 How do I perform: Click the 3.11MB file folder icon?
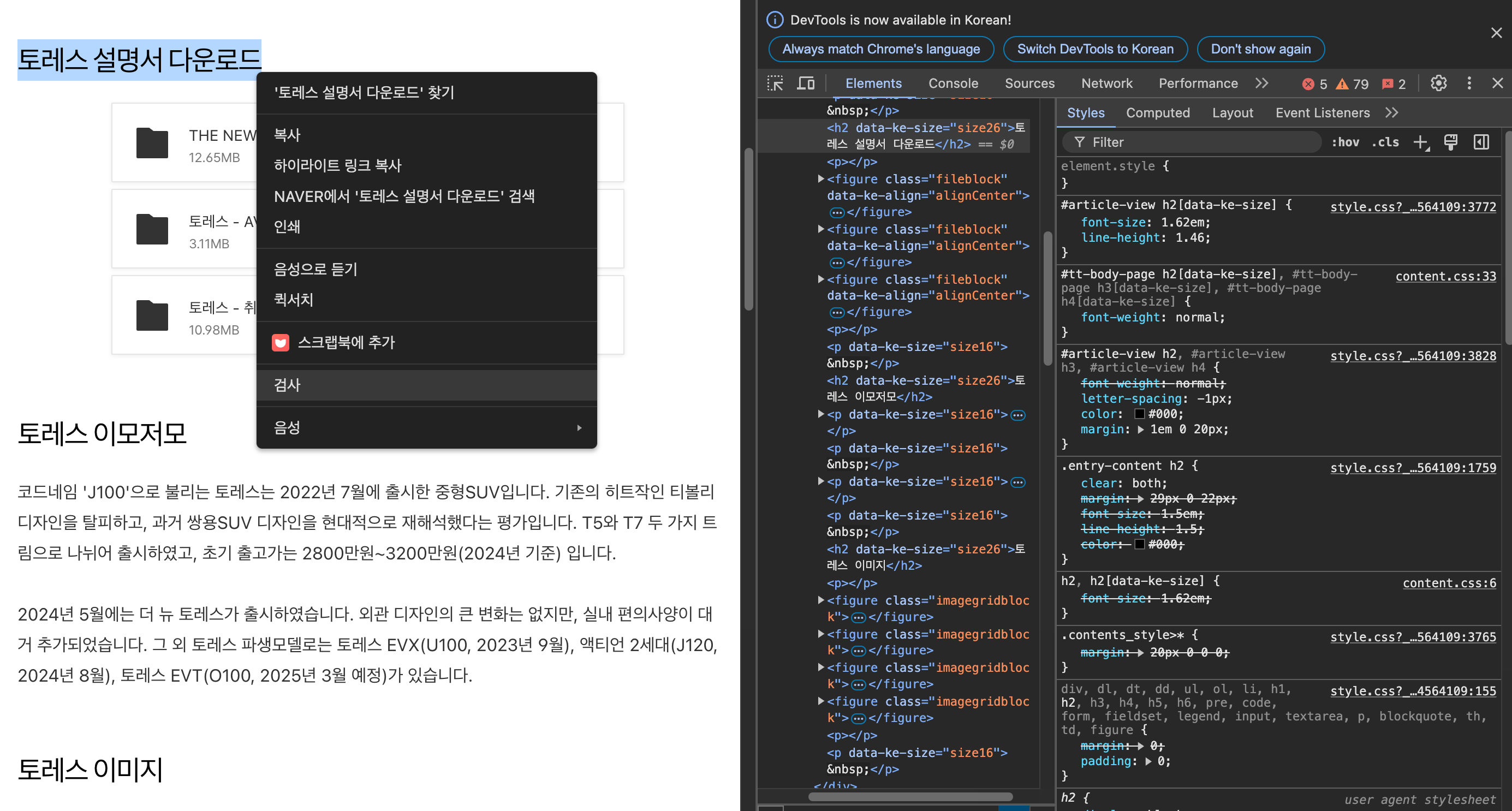tap(152, 229)
